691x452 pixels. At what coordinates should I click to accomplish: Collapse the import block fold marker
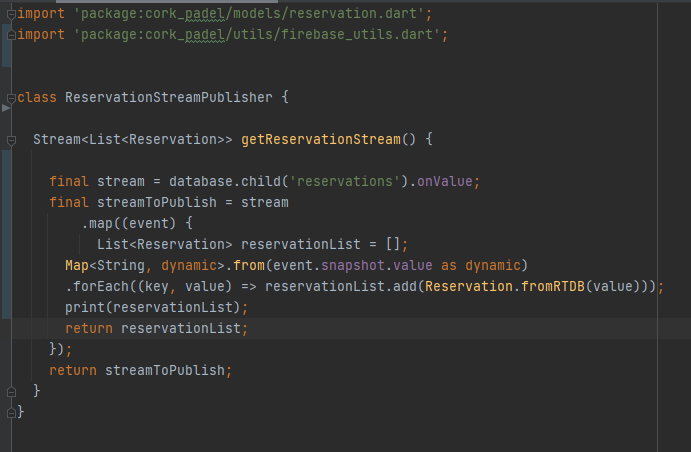click(11, 14)
